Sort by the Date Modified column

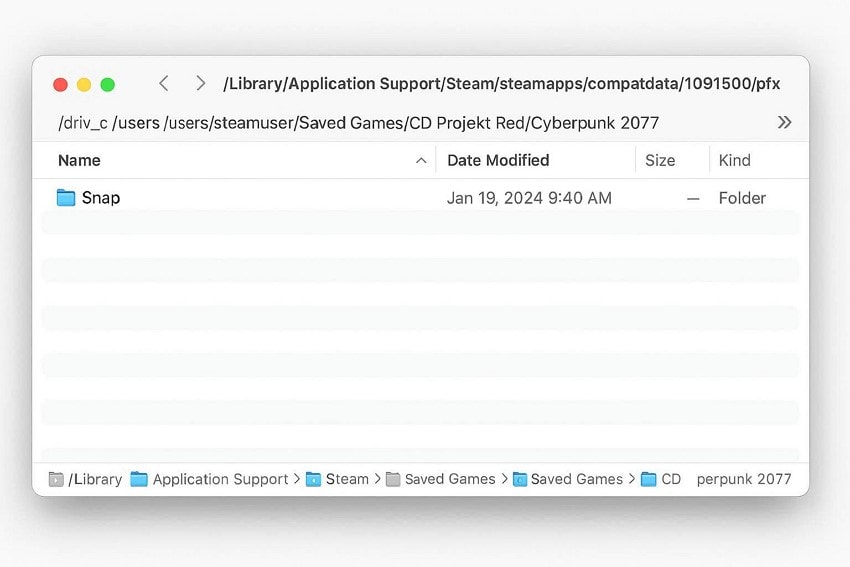click(498, 160)
